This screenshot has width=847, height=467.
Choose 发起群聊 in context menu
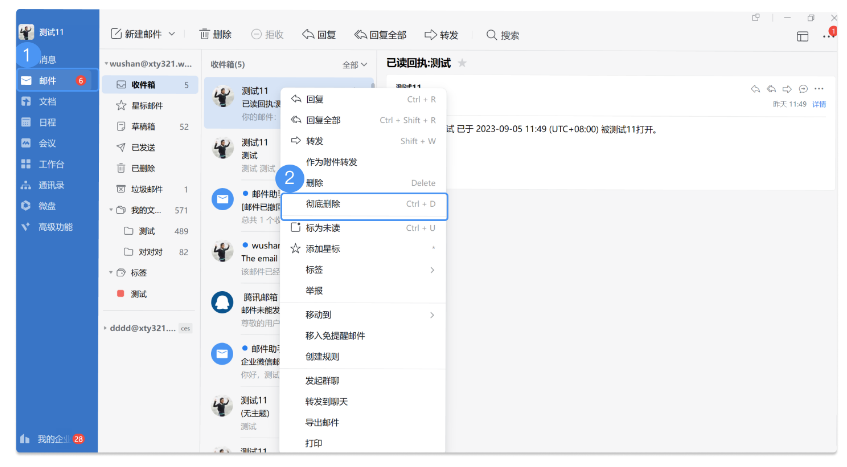(x=363, y=381)
